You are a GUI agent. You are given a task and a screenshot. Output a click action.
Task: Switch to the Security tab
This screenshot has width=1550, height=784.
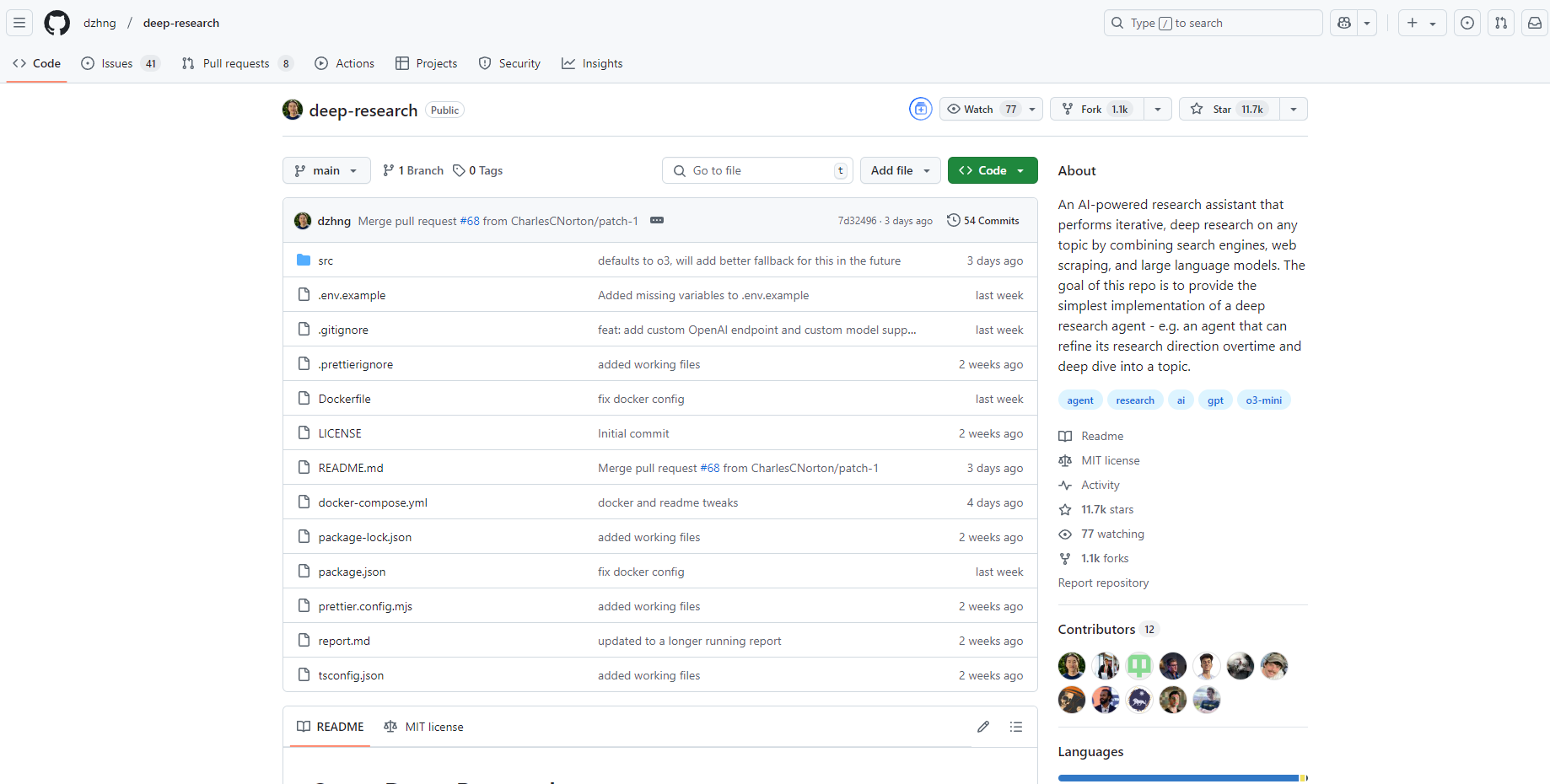click(509, 63)
